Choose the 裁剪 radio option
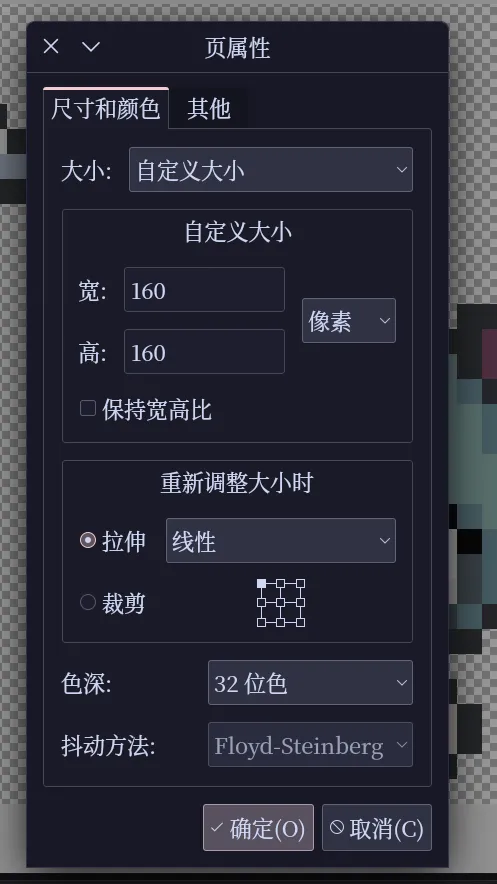Screen dimensions: 497x884 click(88, 602)
